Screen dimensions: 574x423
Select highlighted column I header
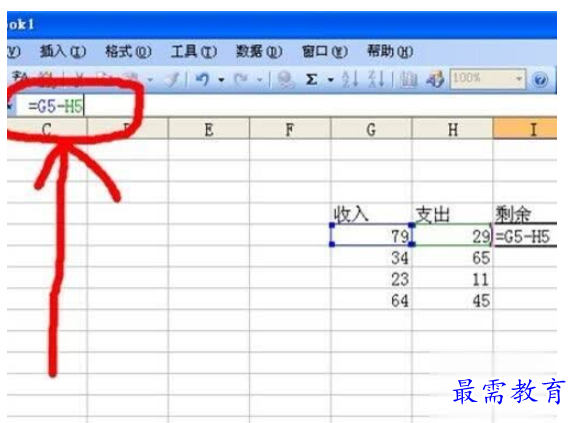(x=525, y=129)
